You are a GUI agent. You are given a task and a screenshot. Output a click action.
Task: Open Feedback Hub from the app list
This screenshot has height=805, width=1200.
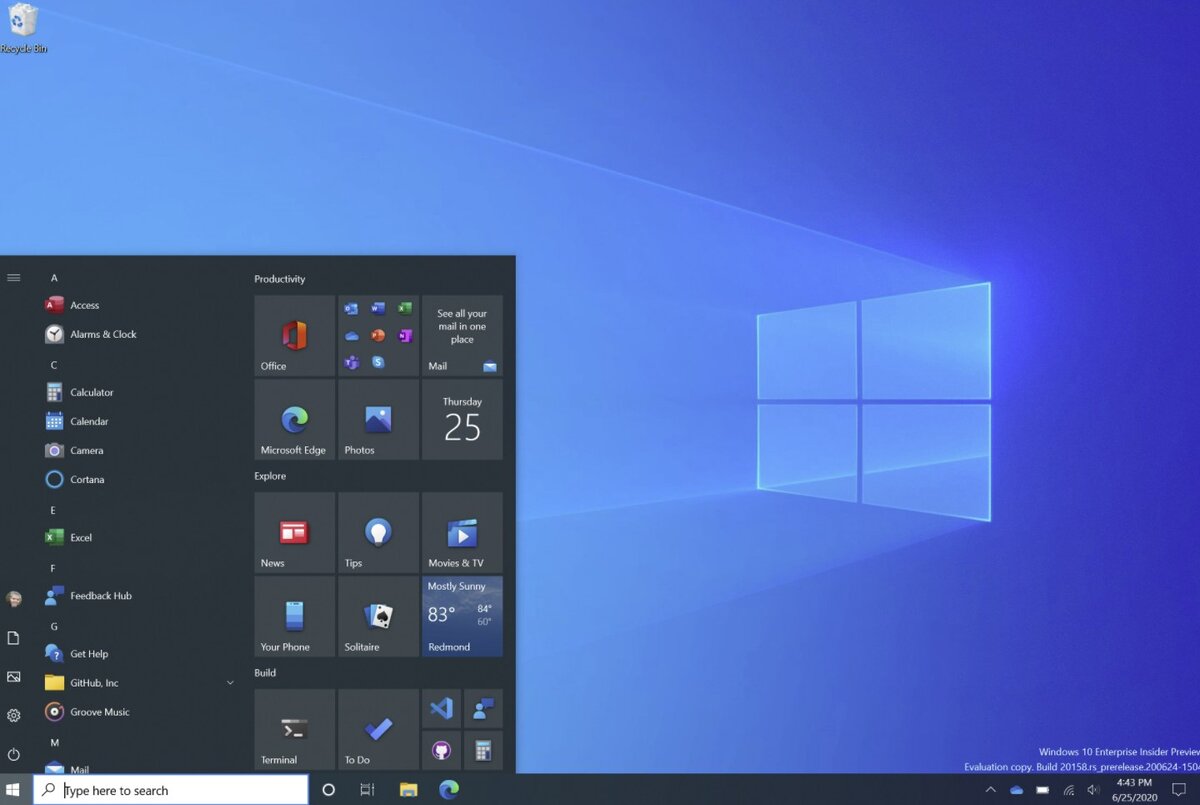coord(141,595)
